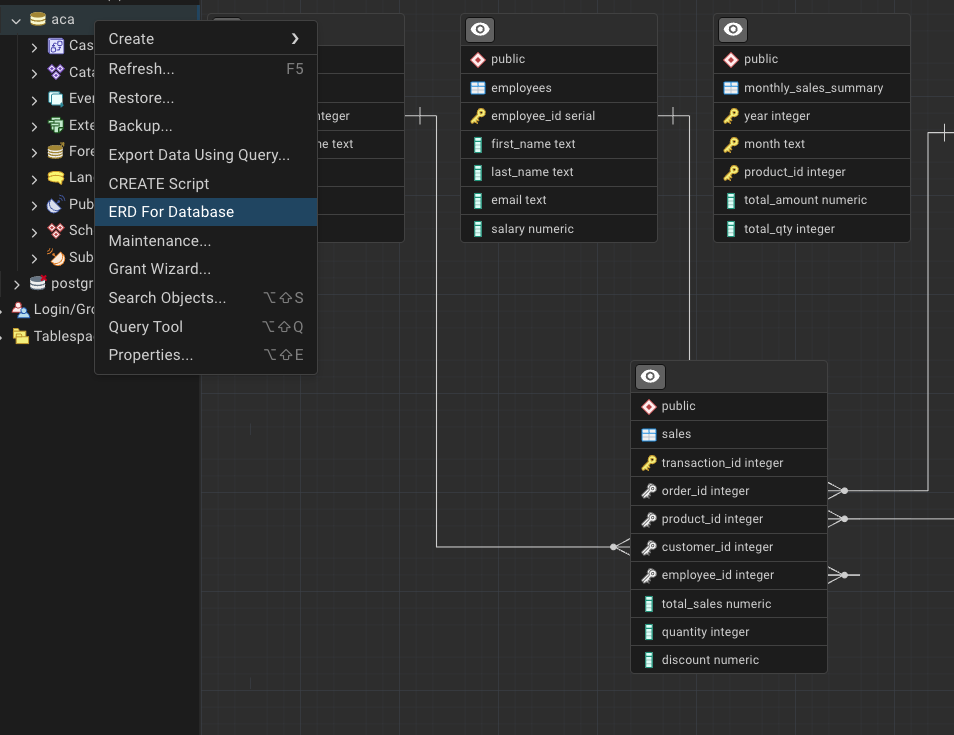
Task: Click the postgres database icon
Action: (38, 283)
